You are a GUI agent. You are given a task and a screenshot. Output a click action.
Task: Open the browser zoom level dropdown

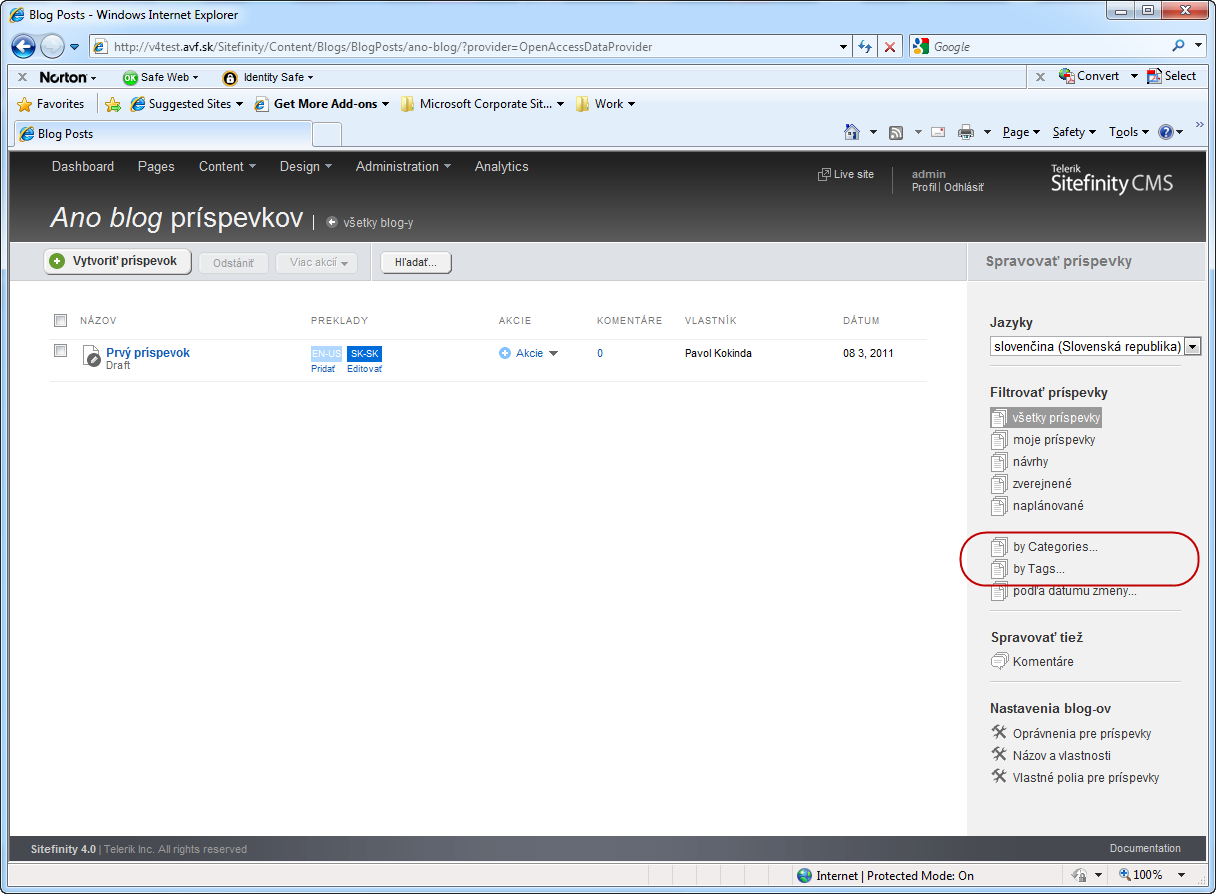pos(1182,875)
